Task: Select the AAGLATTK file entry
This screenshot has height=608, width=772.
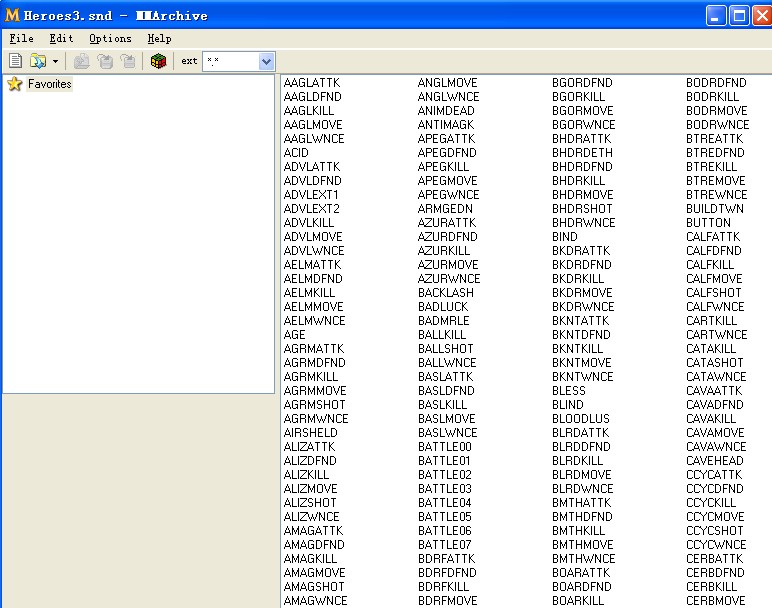Action: point(312,83)
